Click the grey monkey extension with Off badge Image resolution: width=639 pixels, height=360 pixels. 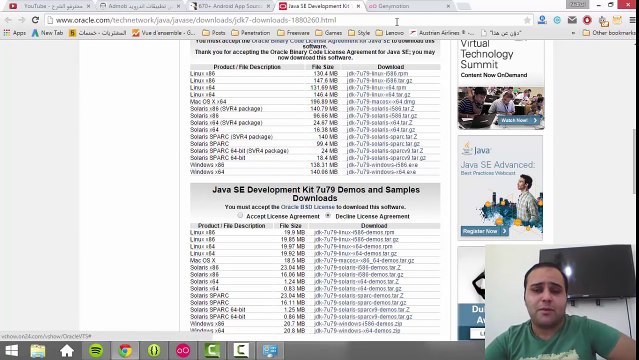(603, 20)
